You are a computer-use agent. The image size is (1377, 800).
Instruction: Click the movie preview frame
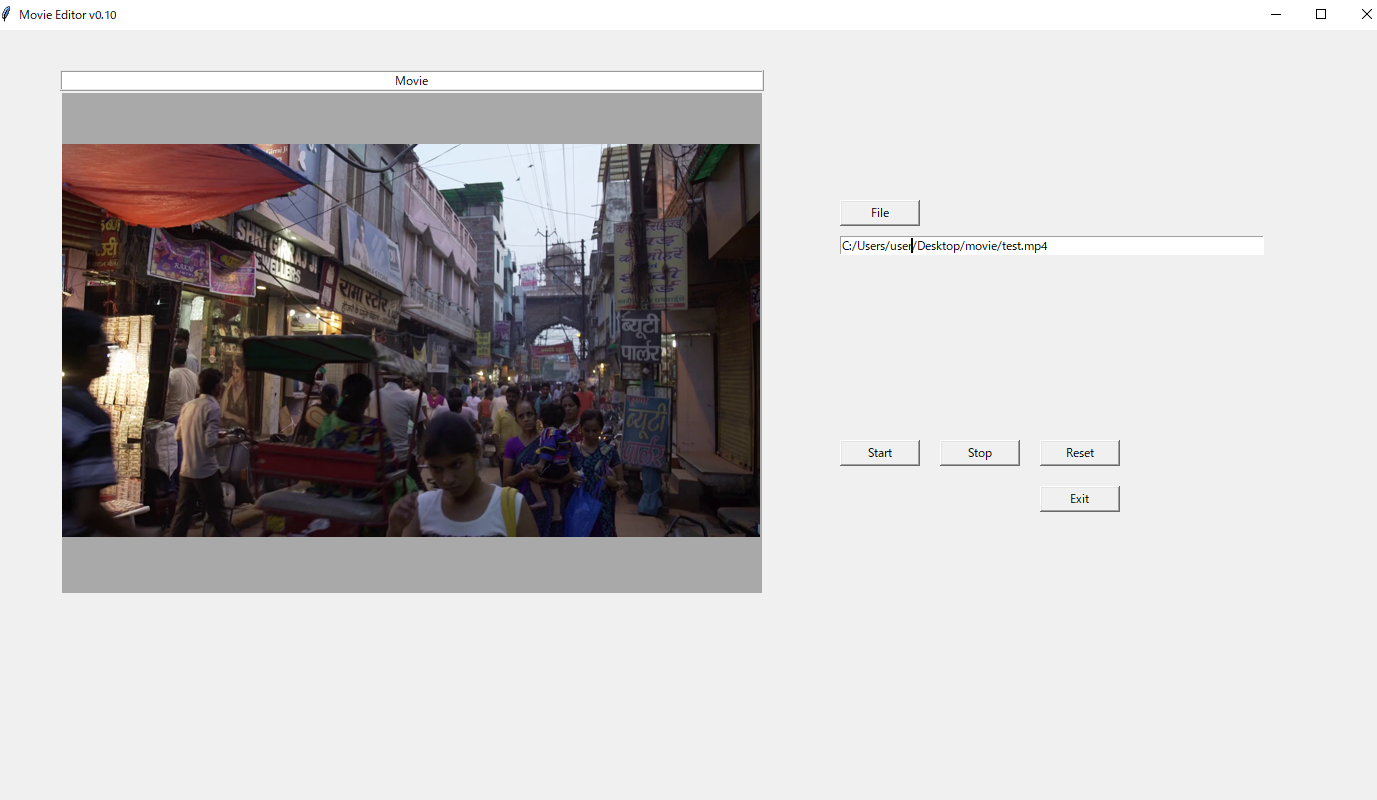(412, 343)
